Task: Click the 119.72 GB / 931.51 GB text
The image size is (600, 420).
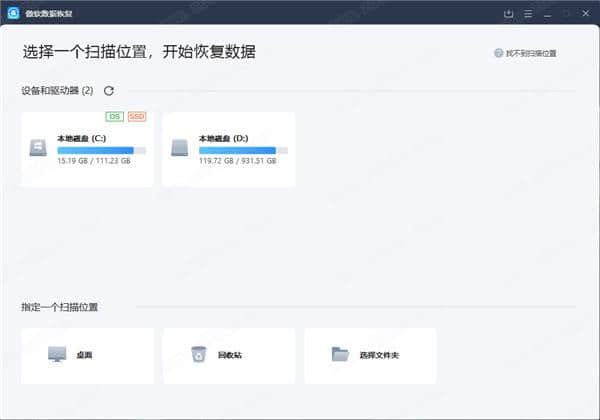Action: pyautogui.click(x=237, y=161)
